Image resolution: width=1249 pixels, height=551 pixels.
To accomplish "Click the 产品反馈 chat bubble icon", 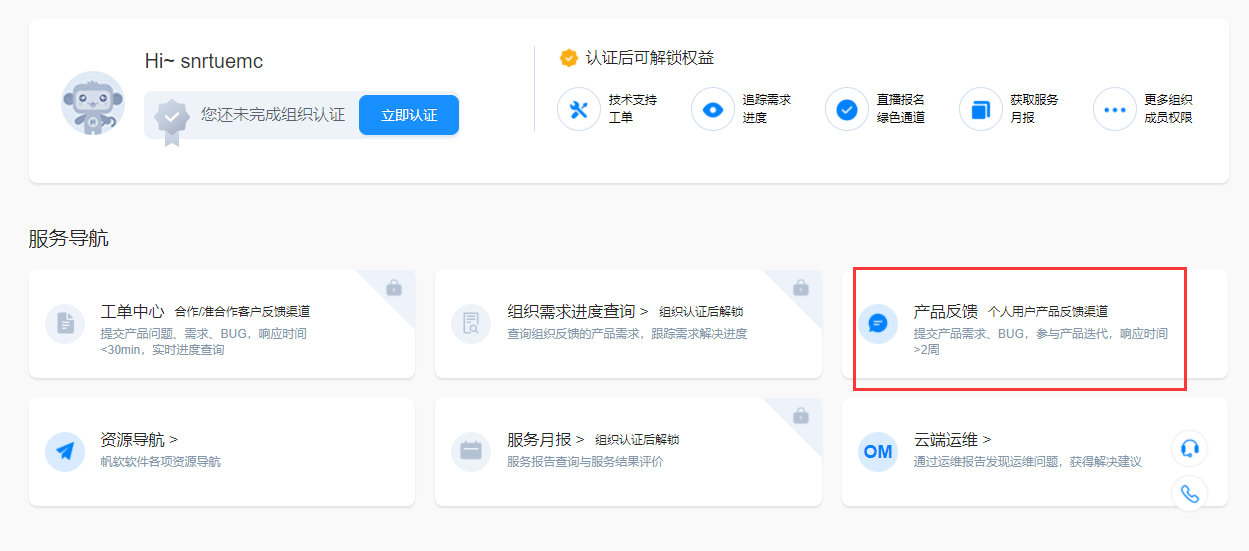I will (878, 323).
